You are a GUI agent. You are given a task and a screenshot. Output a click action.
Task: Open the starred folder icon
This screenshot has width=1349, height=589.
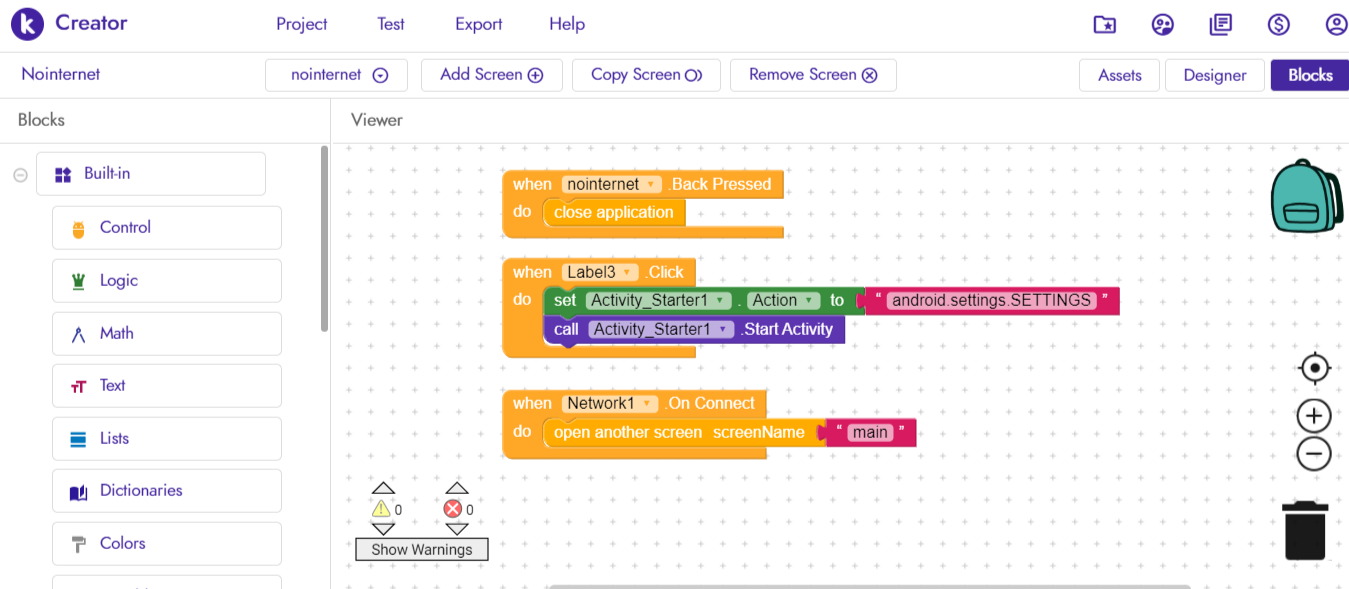[1104, 25]
